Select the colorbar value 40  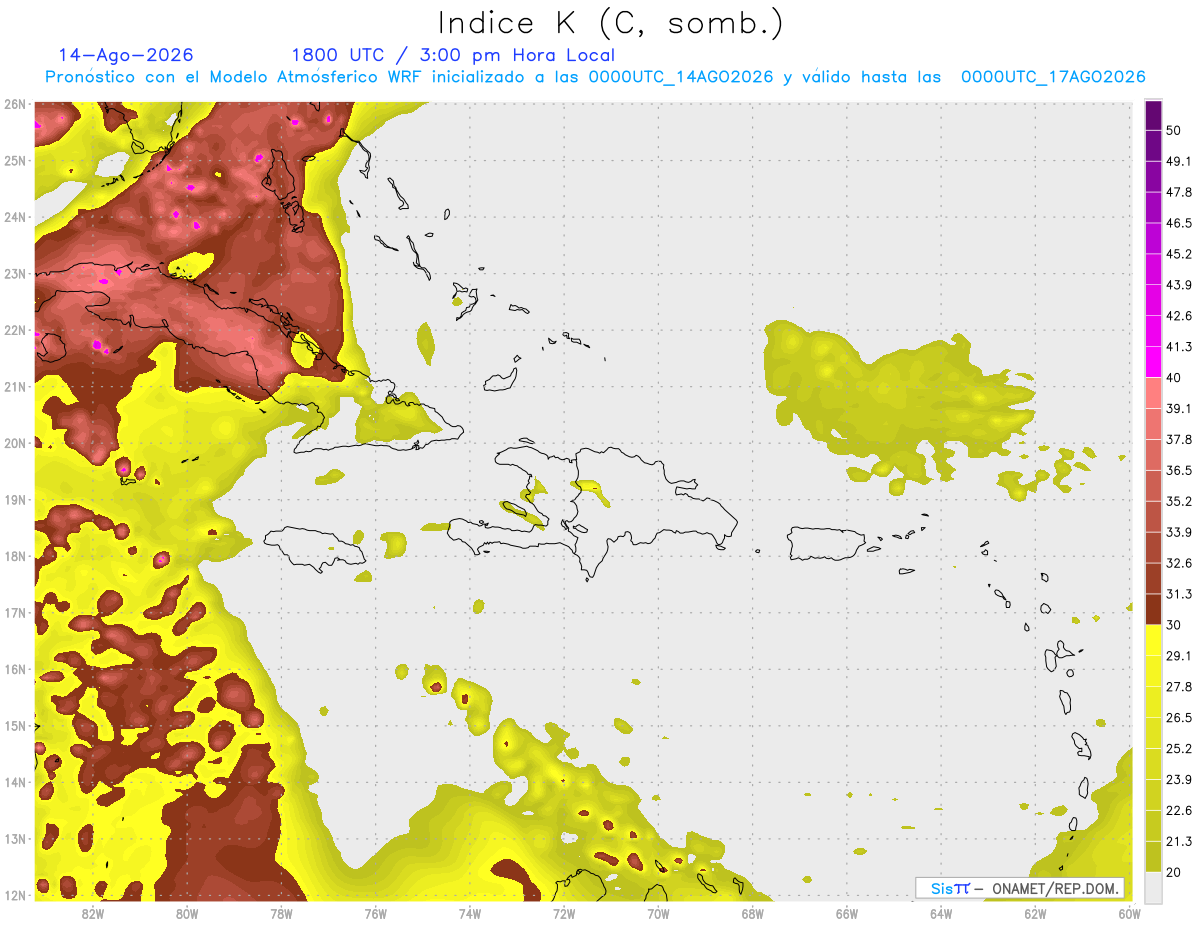(x=1173, y=377)
